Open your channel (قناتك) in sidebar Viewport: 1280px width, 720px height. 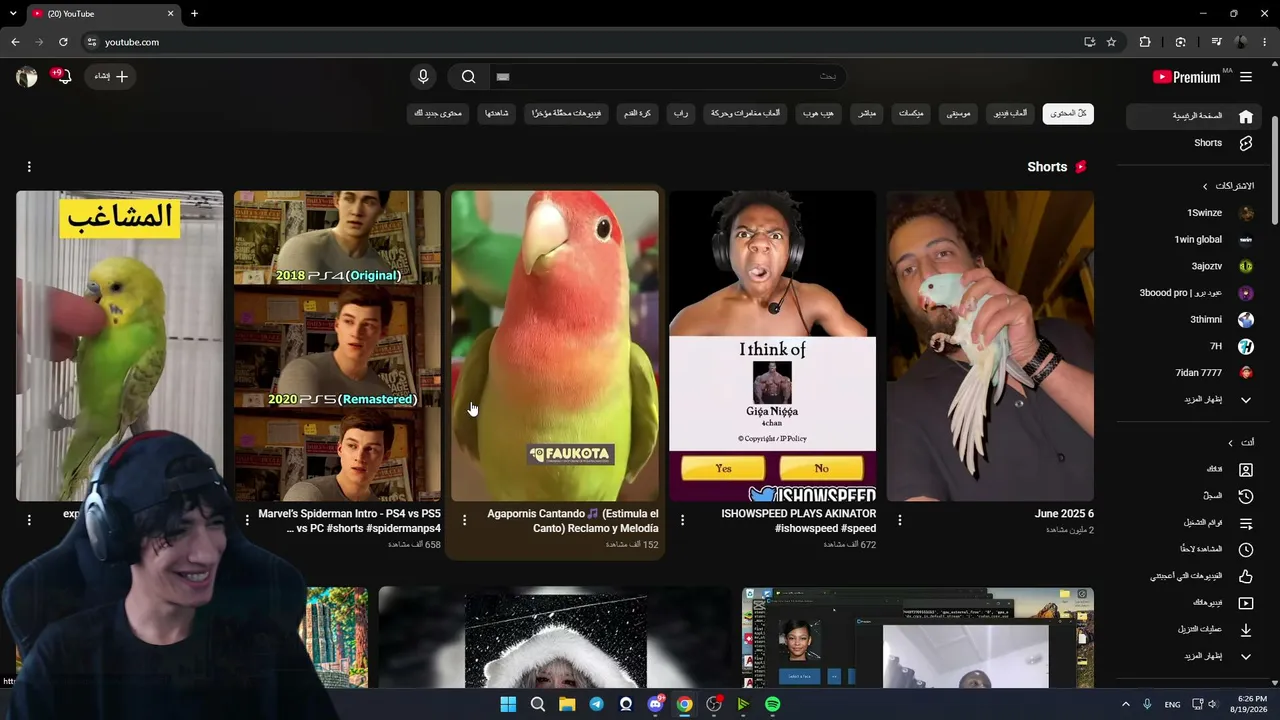pyautogui.click(x=1194, y=469)
